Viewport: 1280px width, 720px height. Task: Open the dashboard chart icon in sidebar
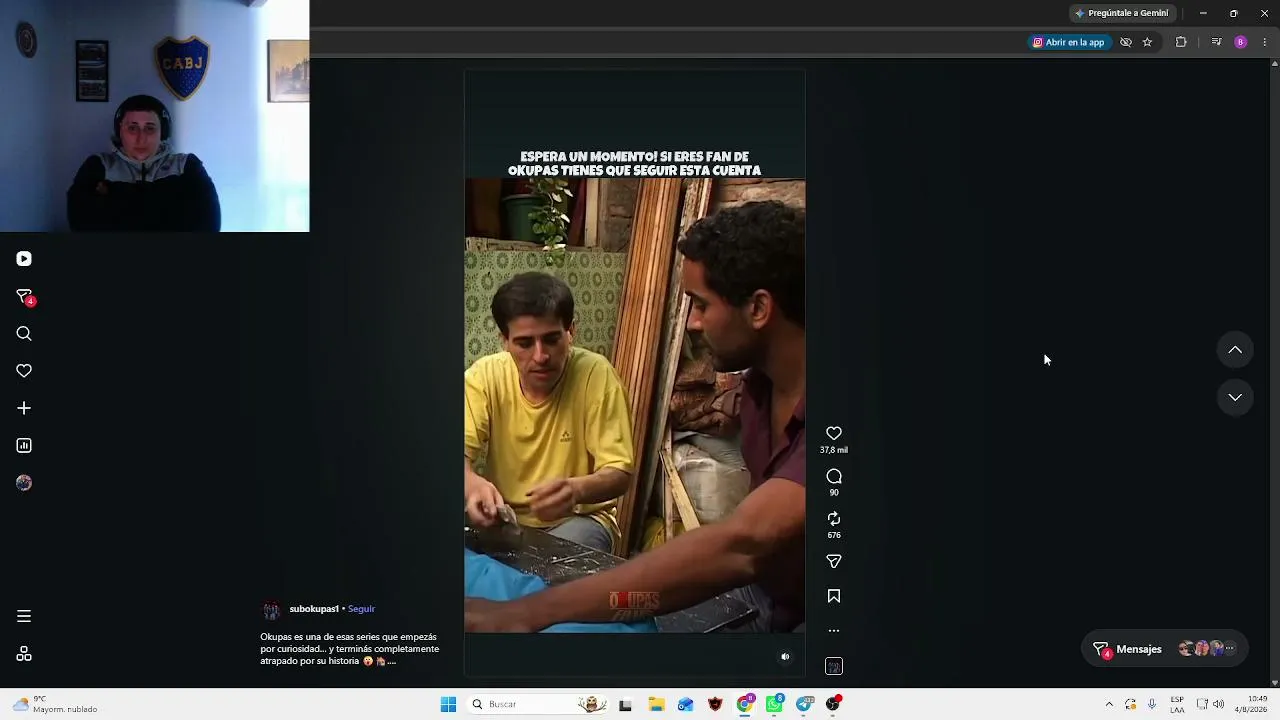coord(24,446)
